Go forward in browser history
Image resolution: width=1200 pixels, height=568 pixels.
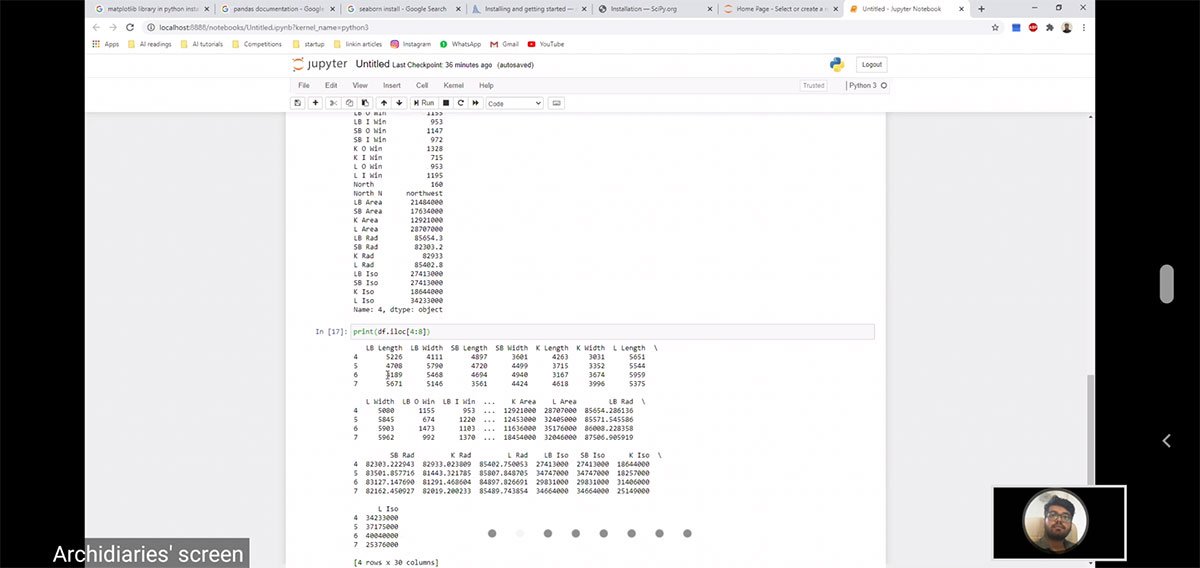[113, 27]
